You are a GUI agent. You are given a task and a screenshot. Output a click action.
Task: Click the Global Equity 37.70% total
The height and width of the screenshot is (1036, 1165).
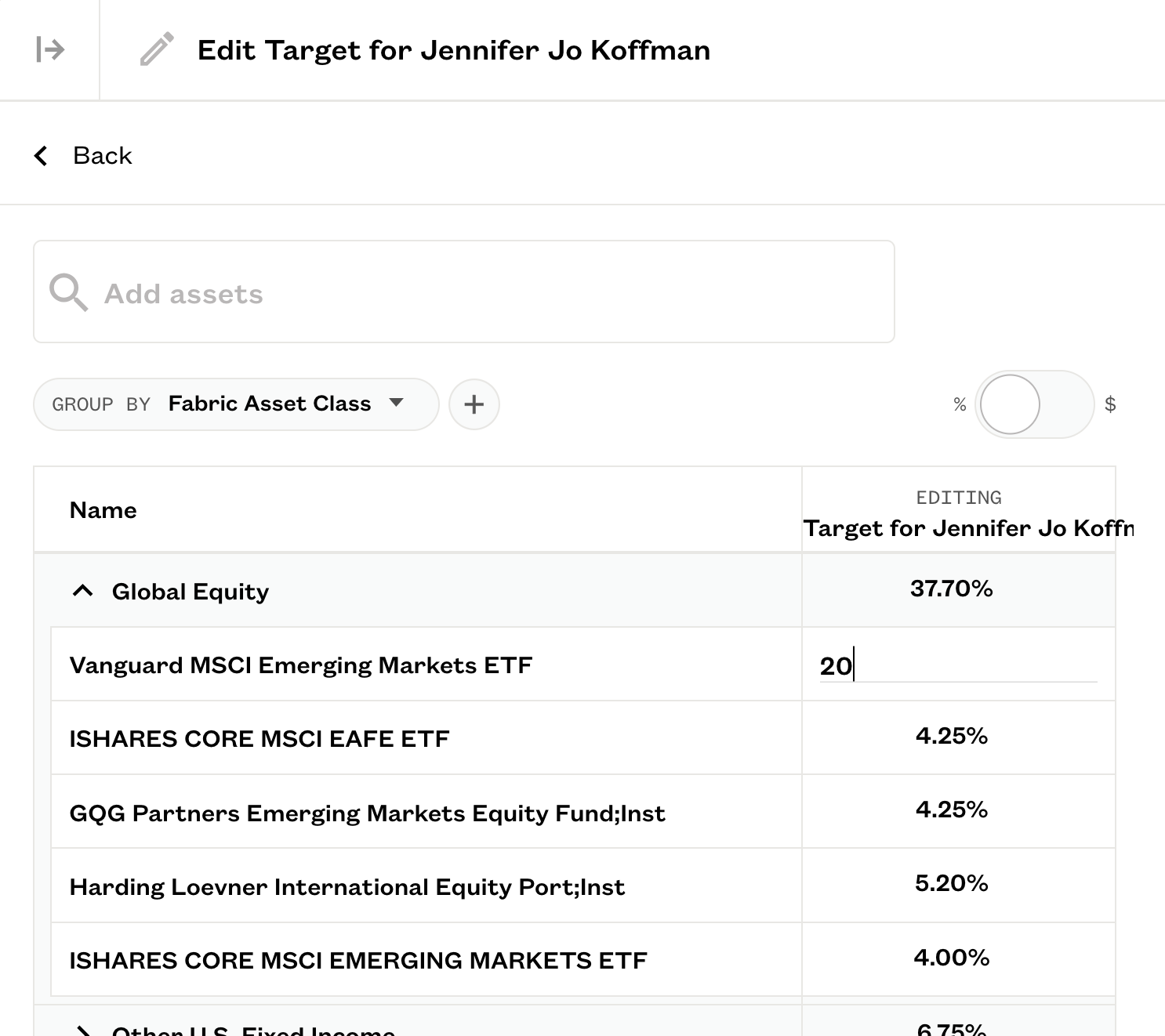click(952, 589)
